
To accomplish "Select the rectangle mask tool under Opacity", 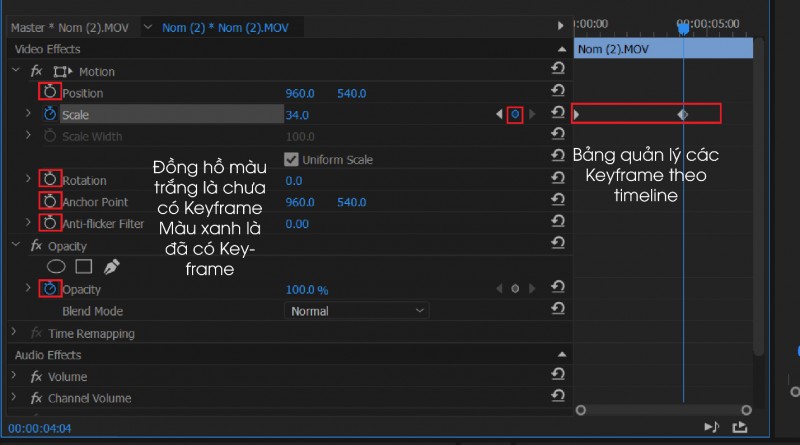I will pyautogui.click(x=84, y=266).
